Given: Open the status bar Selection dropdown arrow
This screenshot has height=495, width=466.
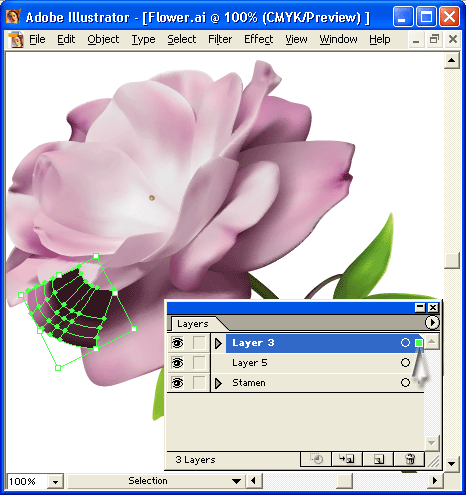Looking at the screenshot, I should pos(236,481).
